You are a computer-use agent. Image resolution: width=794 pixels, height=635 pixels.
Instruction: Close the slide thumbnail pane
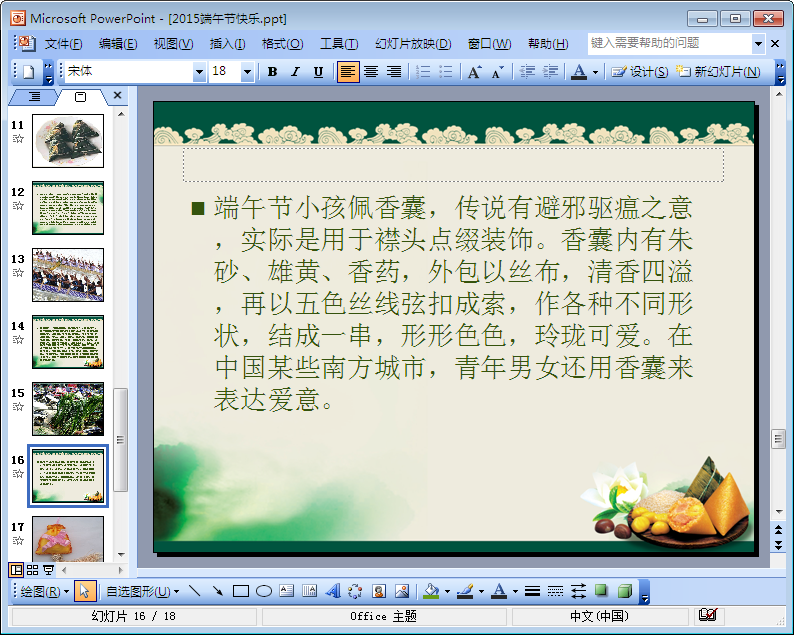(x=117, y=95)
